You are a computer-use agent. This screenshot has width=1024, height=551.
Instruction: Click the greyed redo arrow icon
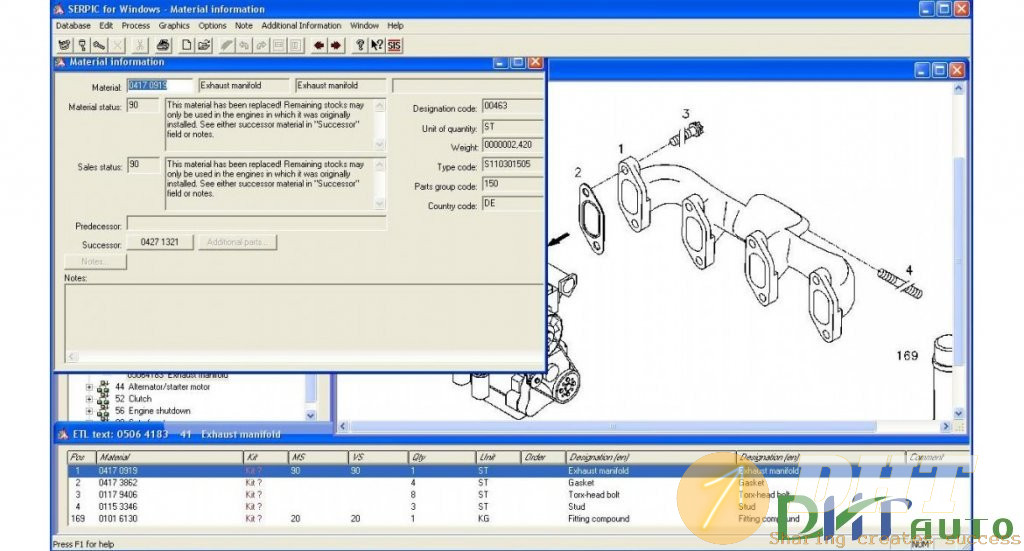[261, 45]
